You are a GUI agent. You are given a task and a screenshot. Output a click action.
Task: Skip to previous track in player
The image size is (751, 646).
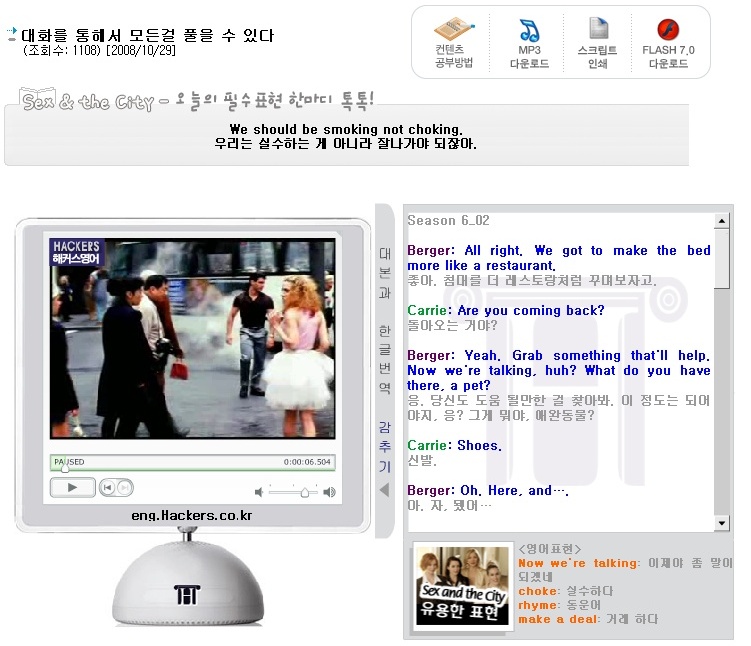pos(107,487)
